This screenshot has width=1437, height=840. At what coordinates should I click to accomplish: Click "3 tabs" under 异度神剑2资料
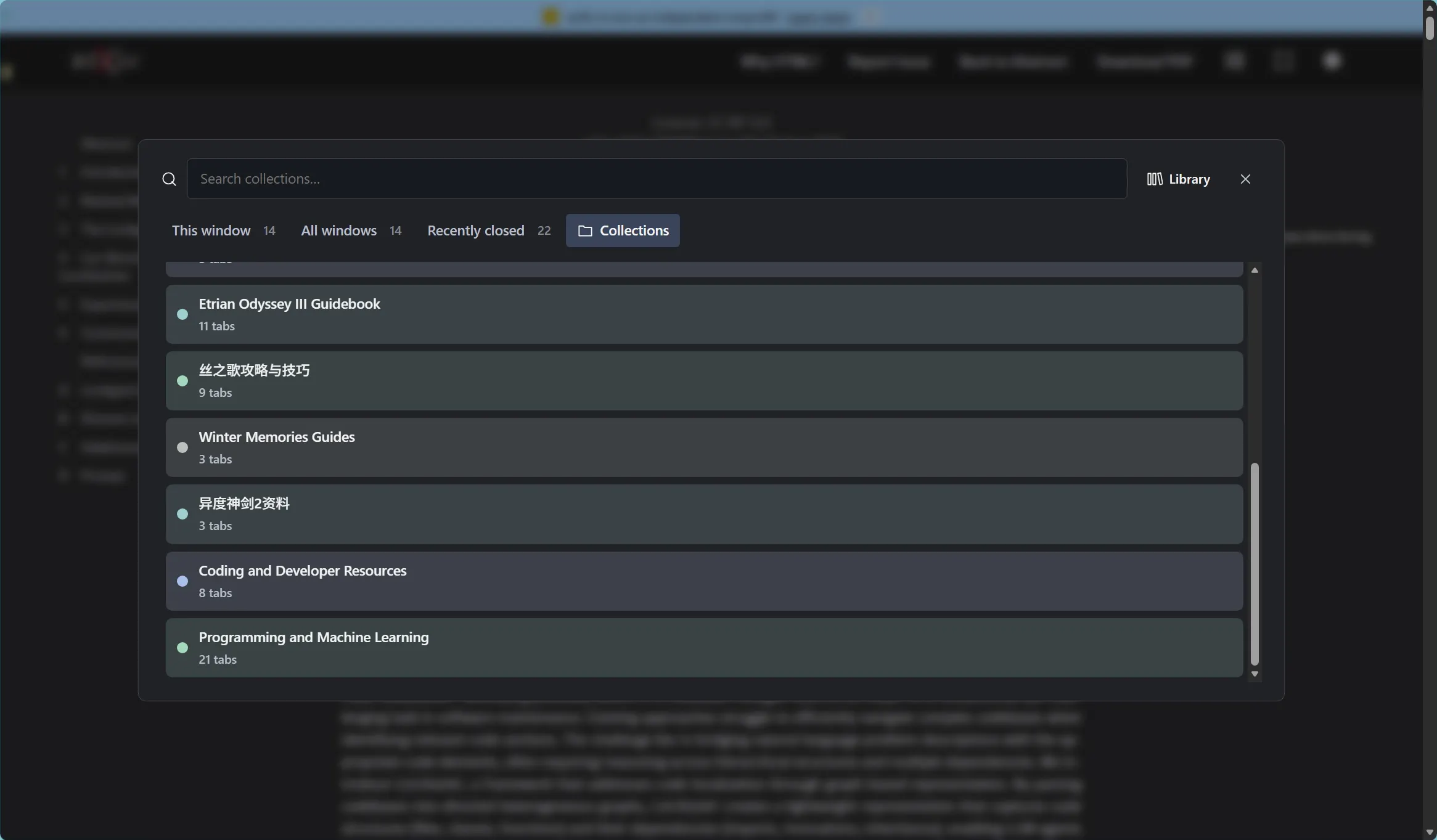[215, 526]
